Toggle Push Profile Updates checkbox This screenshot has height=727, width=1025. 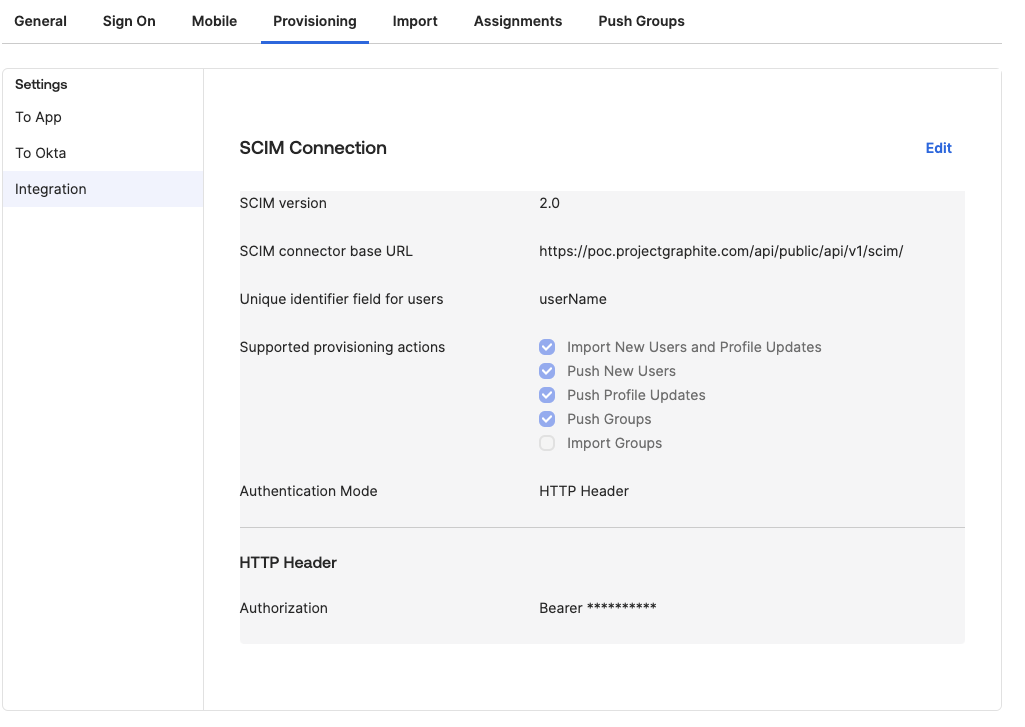coord(547,395)
